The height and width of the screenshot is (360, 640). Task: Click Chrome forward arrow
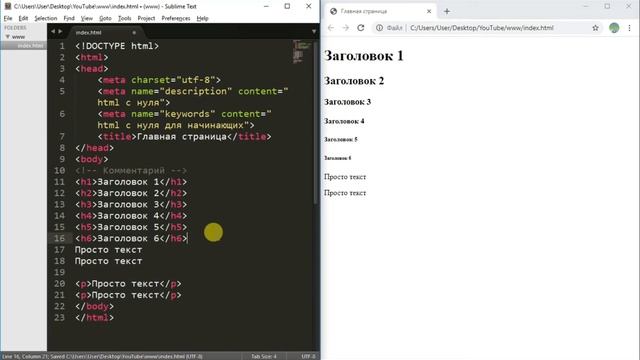346,28
